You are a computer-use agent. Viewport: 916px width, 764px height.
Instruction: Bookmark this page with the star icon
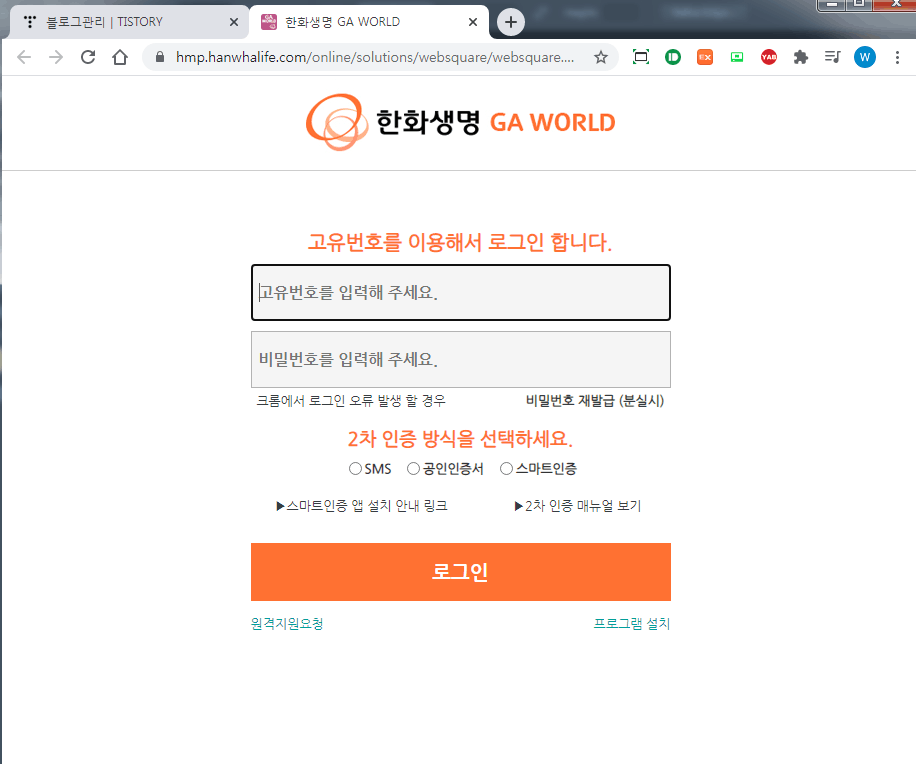(601, 57)
